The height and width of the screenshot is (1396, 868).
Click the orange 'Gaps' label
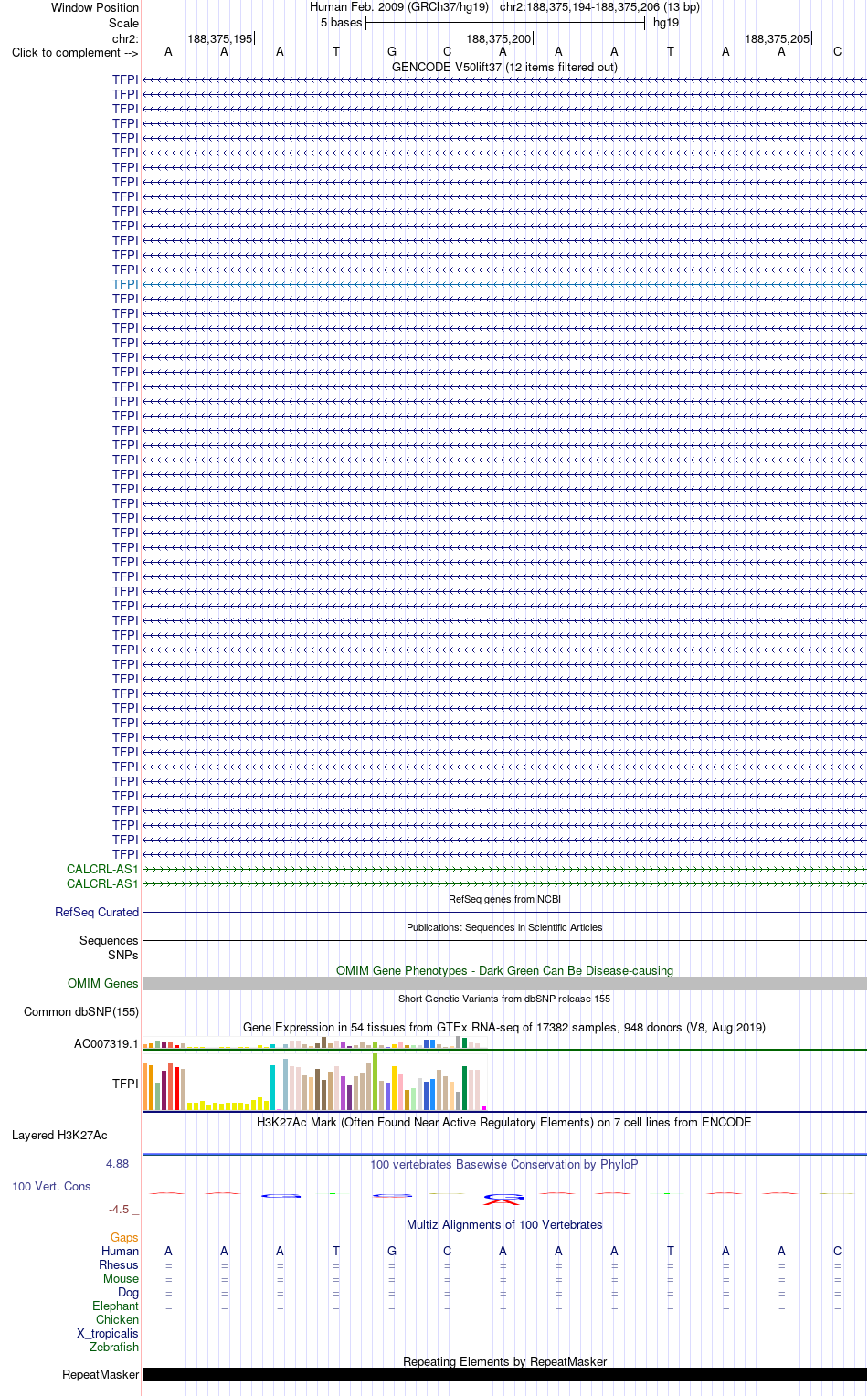(124, 1237)
